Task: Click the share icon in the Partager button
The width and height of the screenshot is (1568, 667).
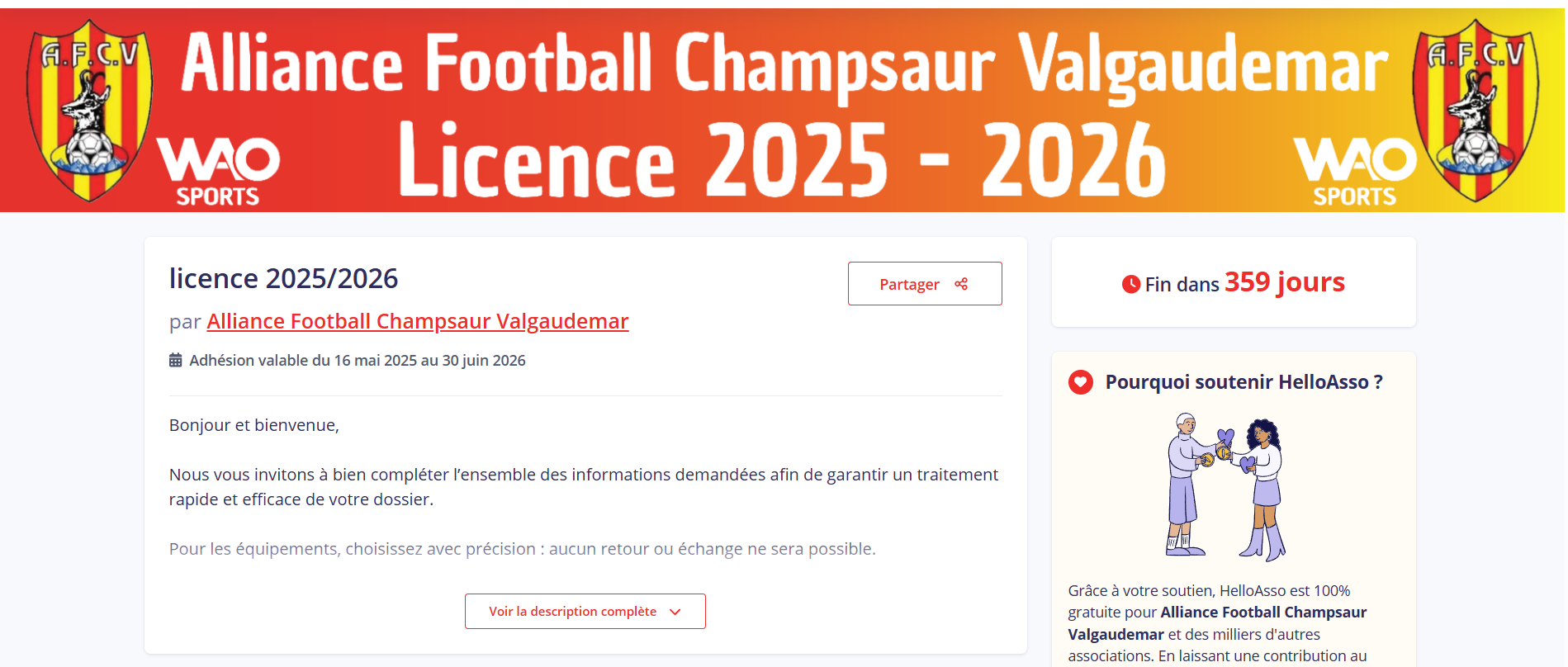Action: click(961, 284)
